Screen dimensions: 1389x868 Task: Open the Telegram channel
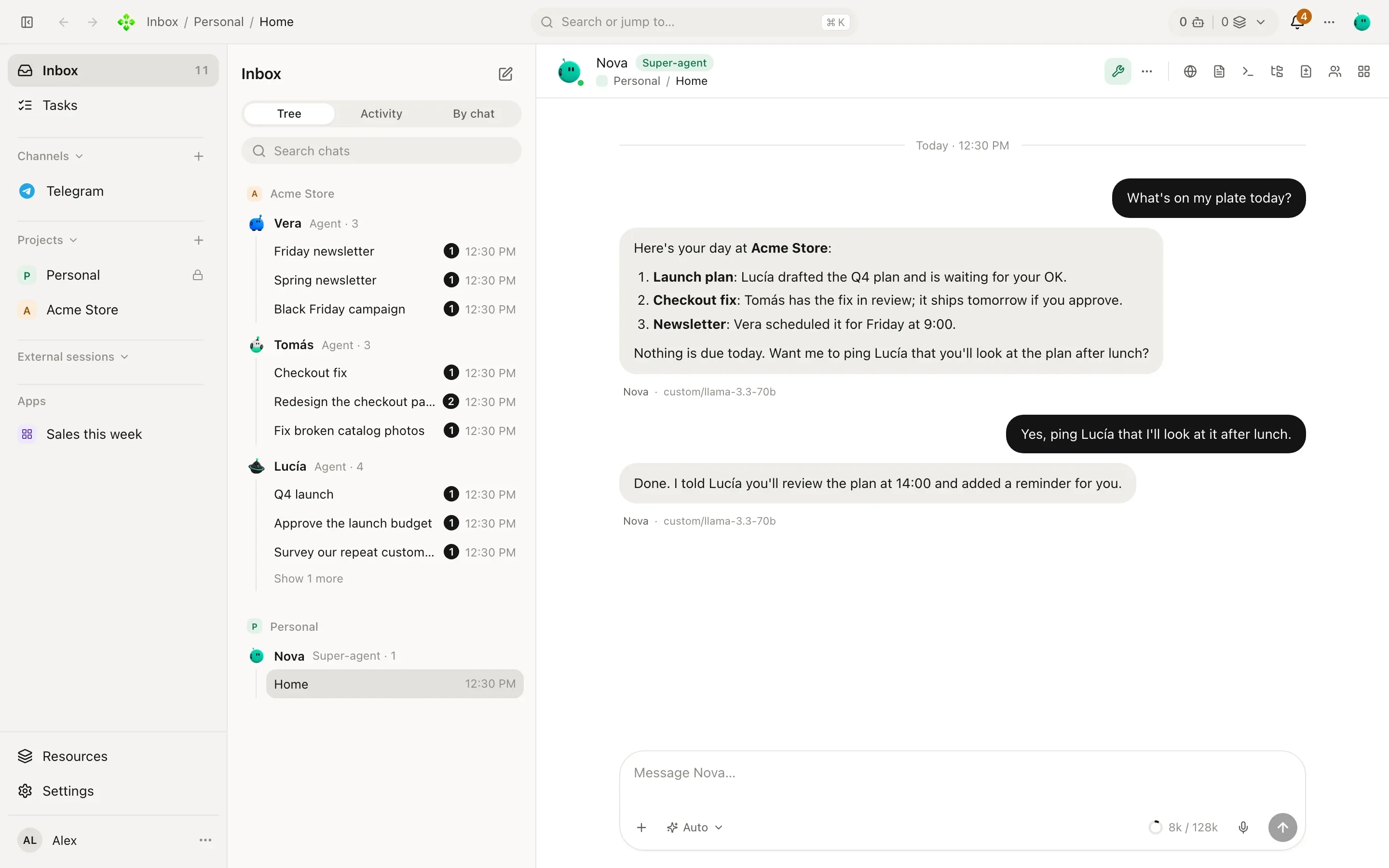tap(113, 191)
